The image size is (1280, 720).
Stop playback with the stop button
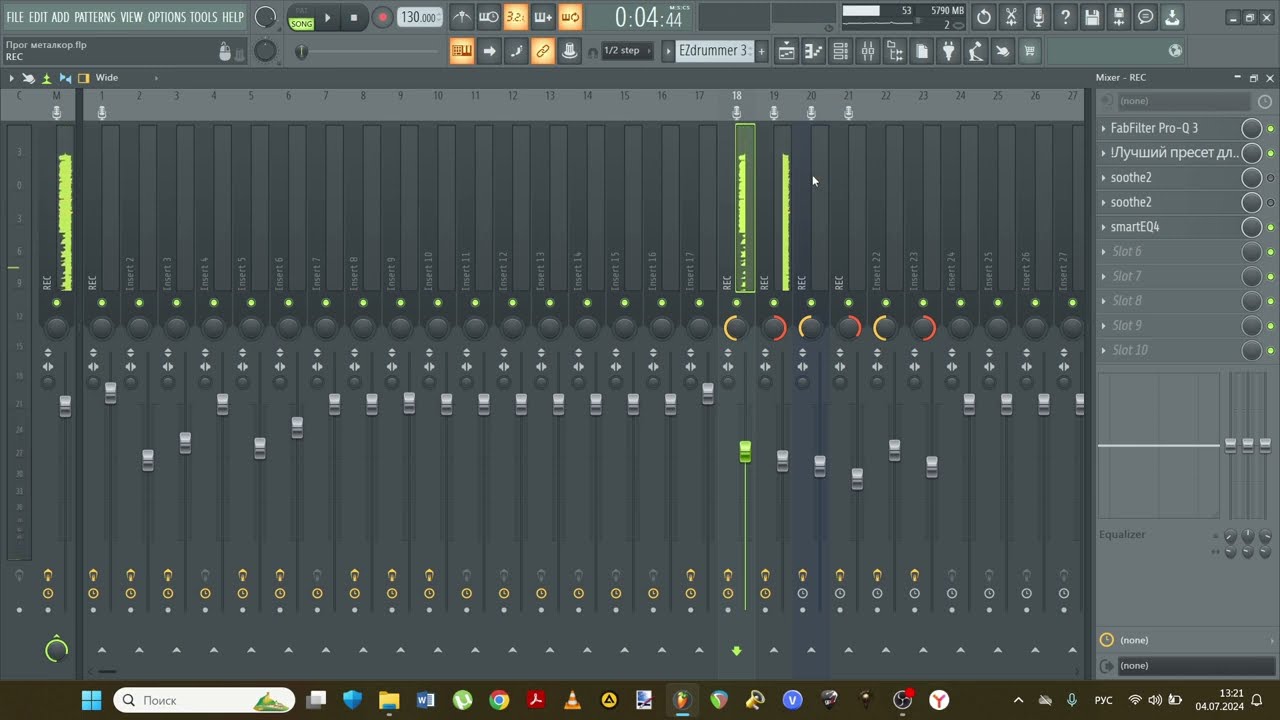[353, 18]
